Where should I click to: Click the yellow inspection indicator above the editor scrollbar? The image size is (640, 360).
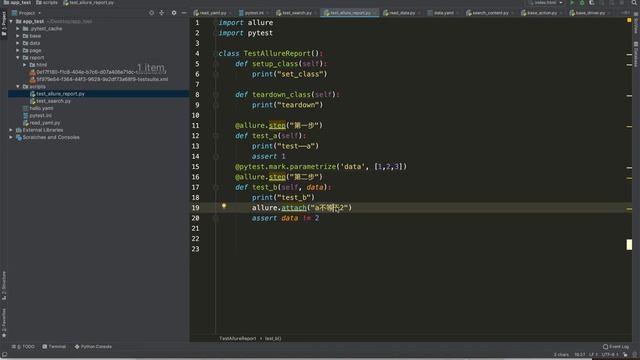629,20
